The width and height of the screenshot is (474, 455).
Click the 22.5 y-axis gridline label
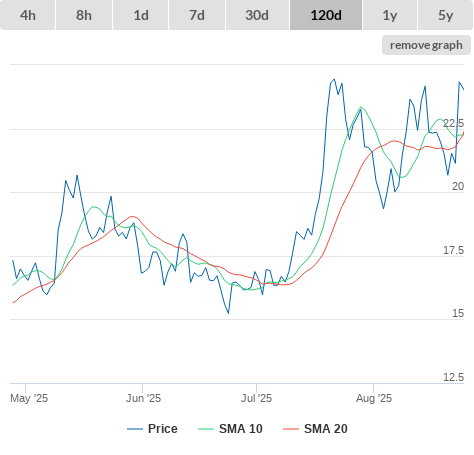[453, 123]
